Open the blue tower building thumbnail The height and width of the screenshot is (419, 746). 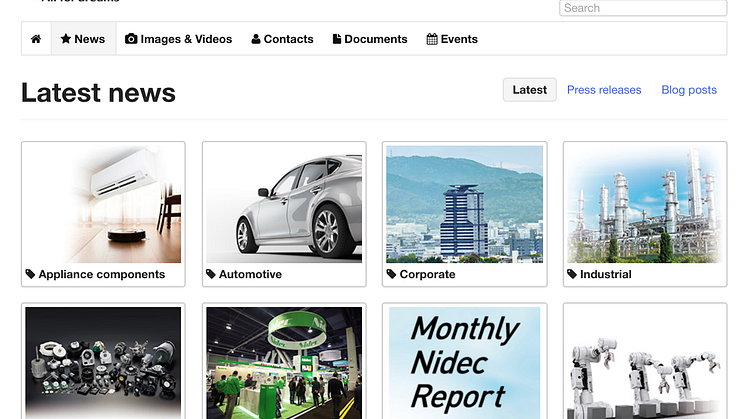(x=464, y=205)
